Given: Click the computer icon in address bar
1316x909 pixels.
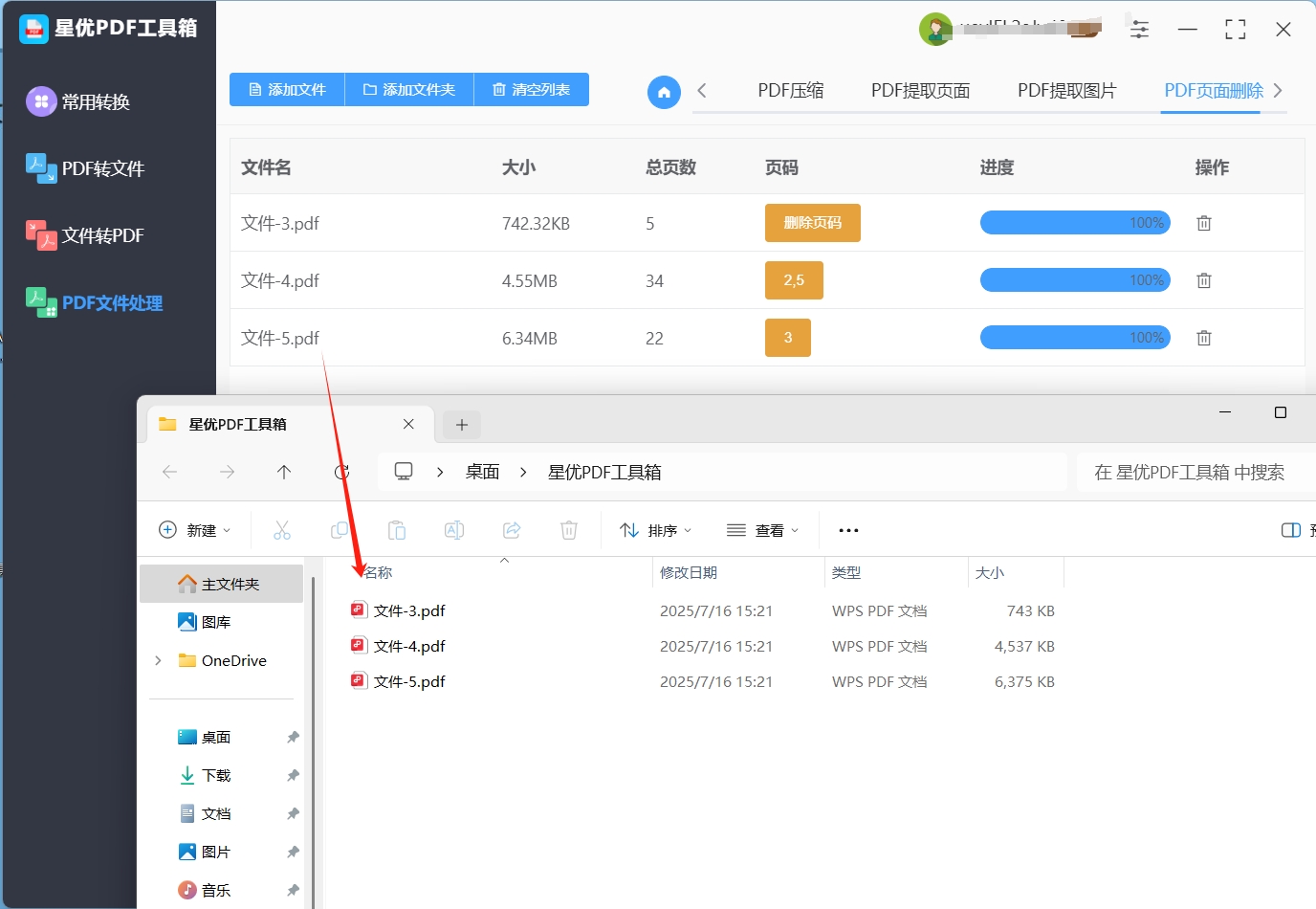Looking at the screenshot, I should pos(404,472).
